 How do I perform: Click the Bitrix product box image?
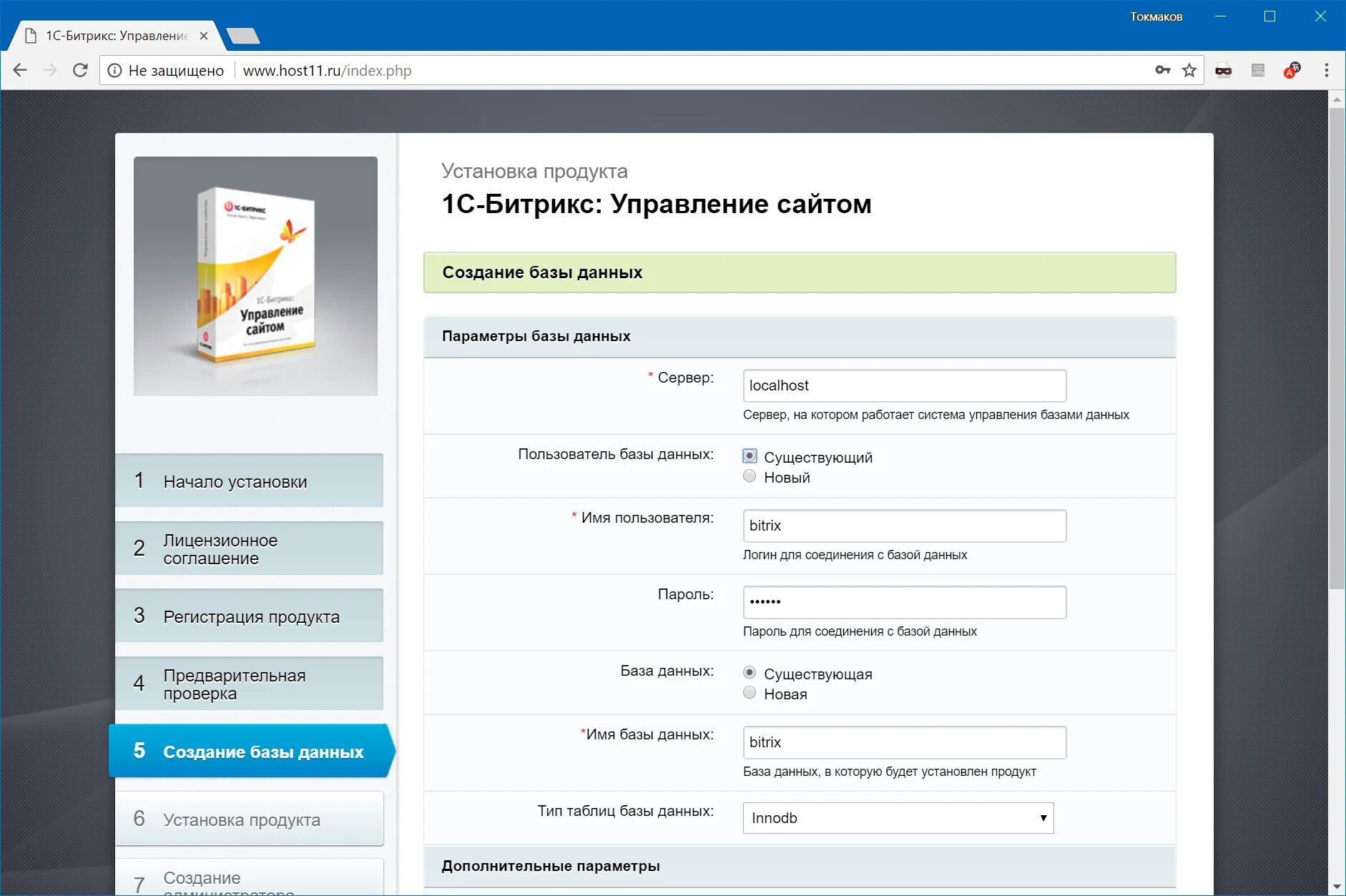pos(255,276)
